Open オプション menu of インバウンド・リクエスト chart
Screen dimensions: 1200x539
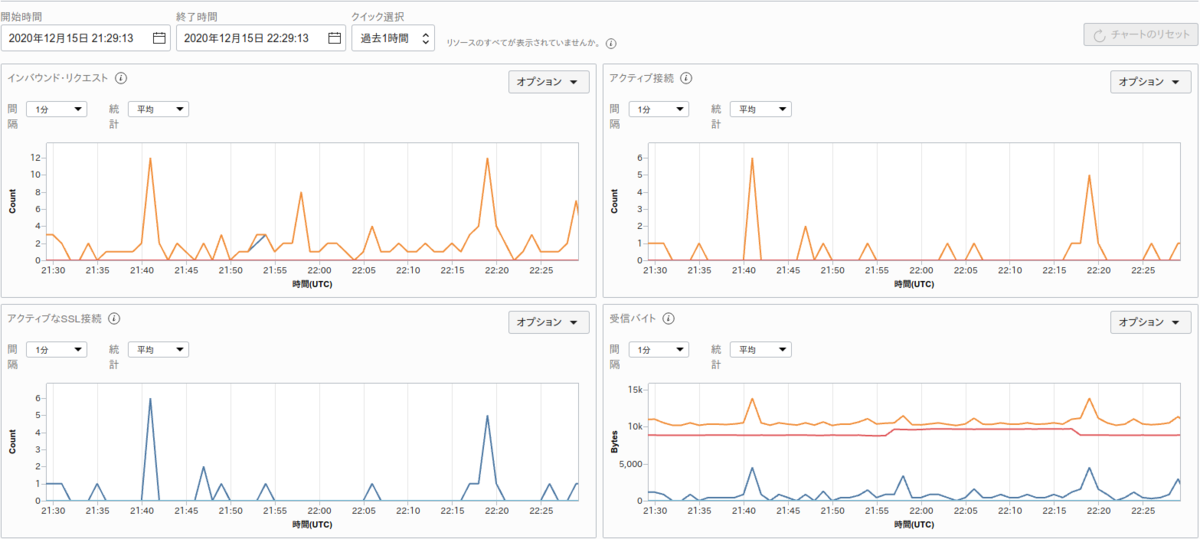click(549, 82)
